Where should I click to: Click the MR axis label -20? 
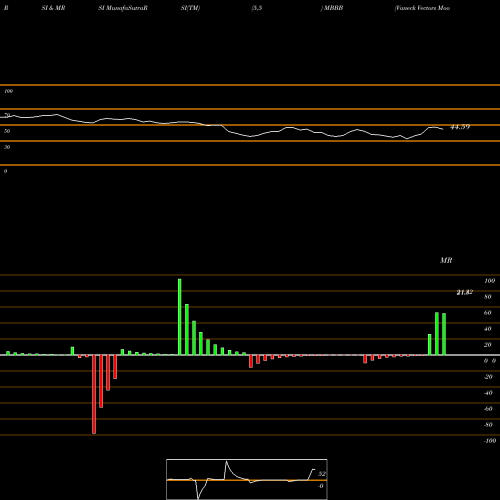click(488, 377)
